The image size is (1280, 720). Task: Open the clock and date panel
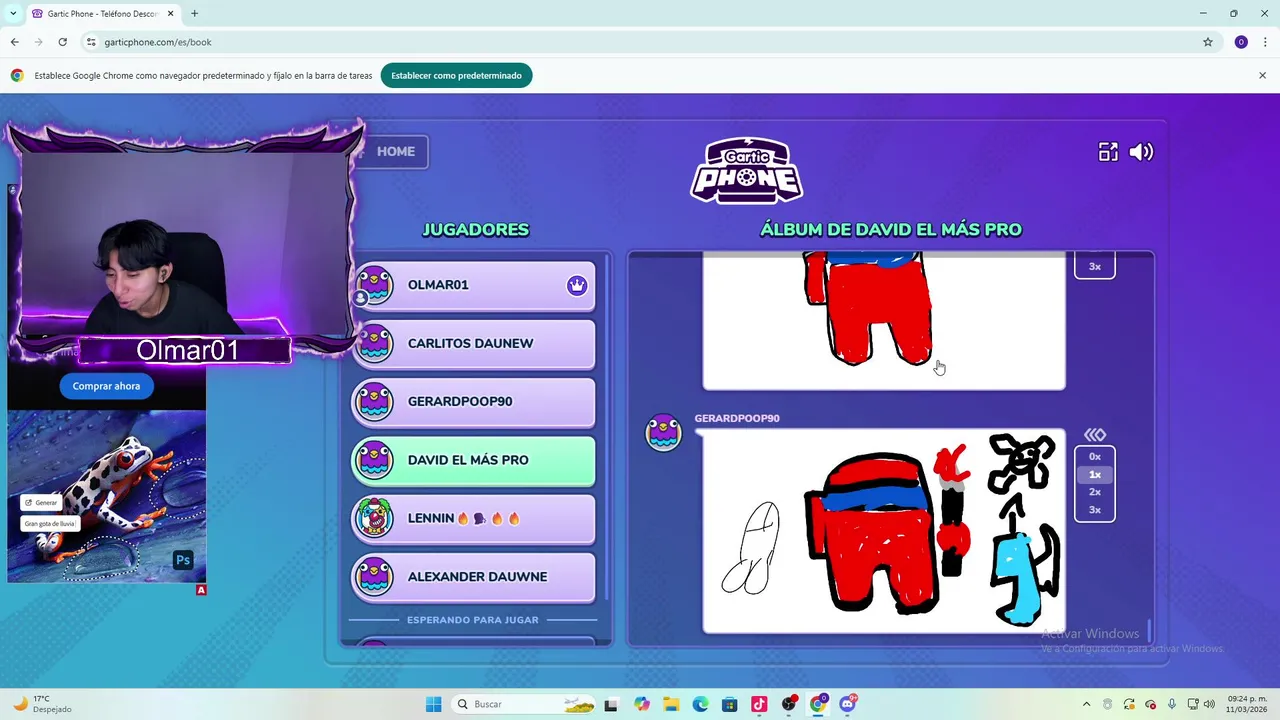point(1247,704)
